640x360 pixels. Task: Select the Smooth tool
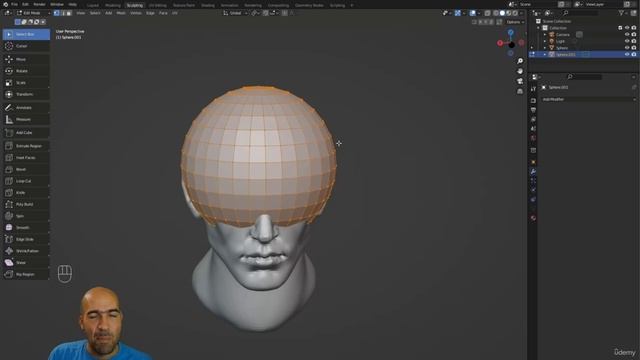point(26,227)
